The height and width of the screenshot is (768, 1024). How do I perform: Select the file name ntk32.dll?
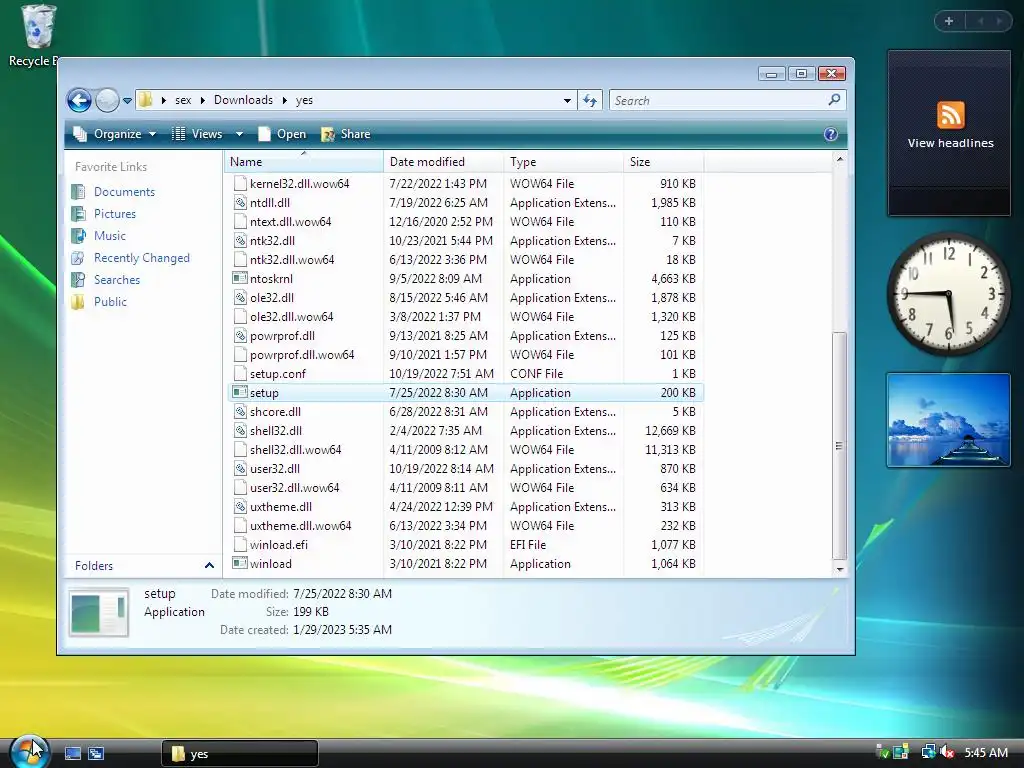(x=272, y=241)
